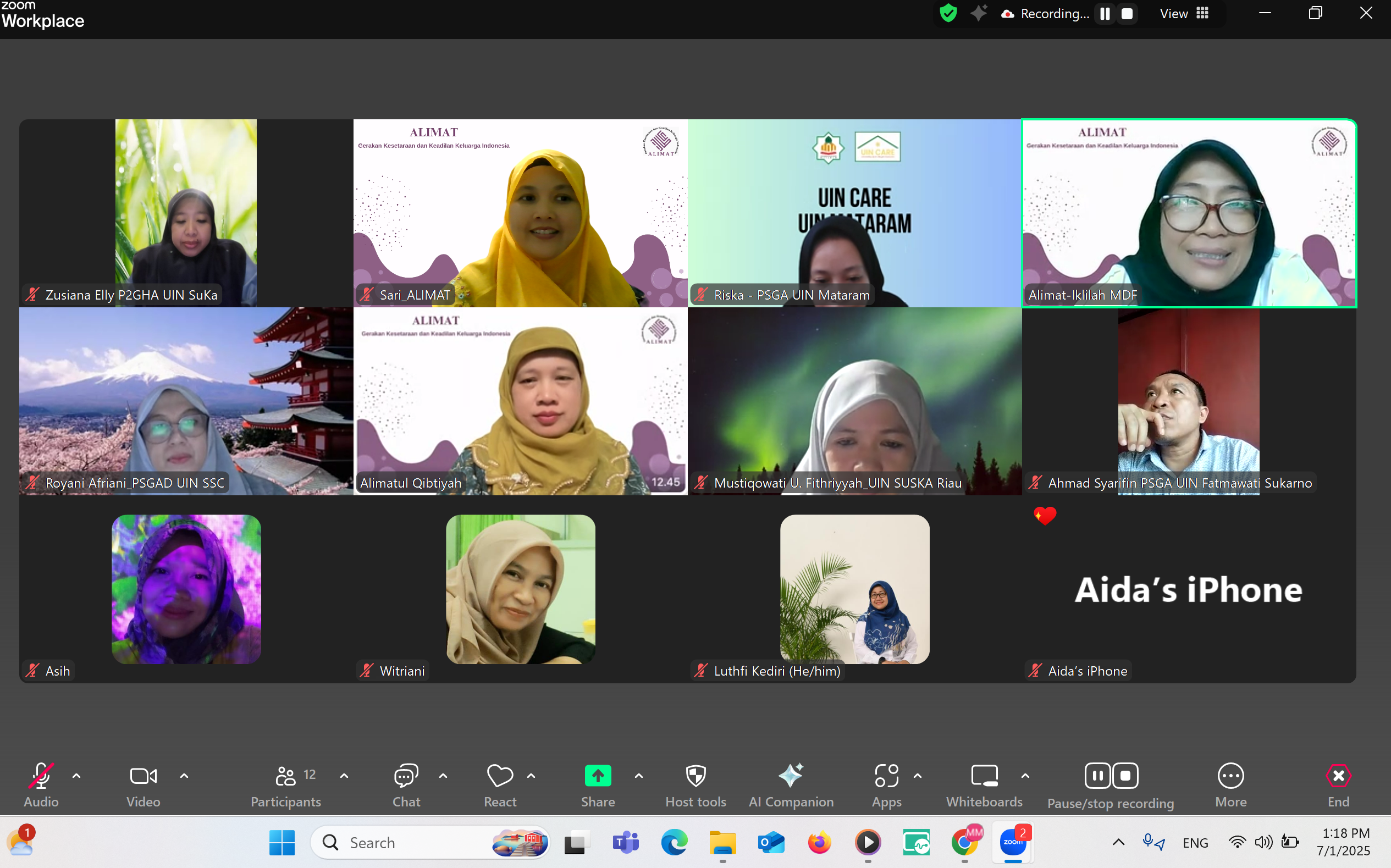Expand video options chevron

[x=184, y=776]
